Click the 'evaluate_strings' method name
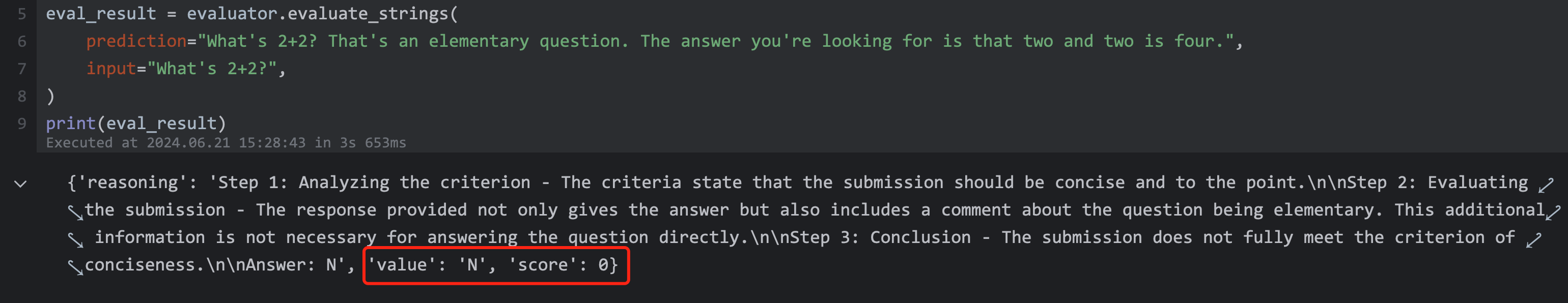The image size is (1568, 303). [x=367, y=14]
